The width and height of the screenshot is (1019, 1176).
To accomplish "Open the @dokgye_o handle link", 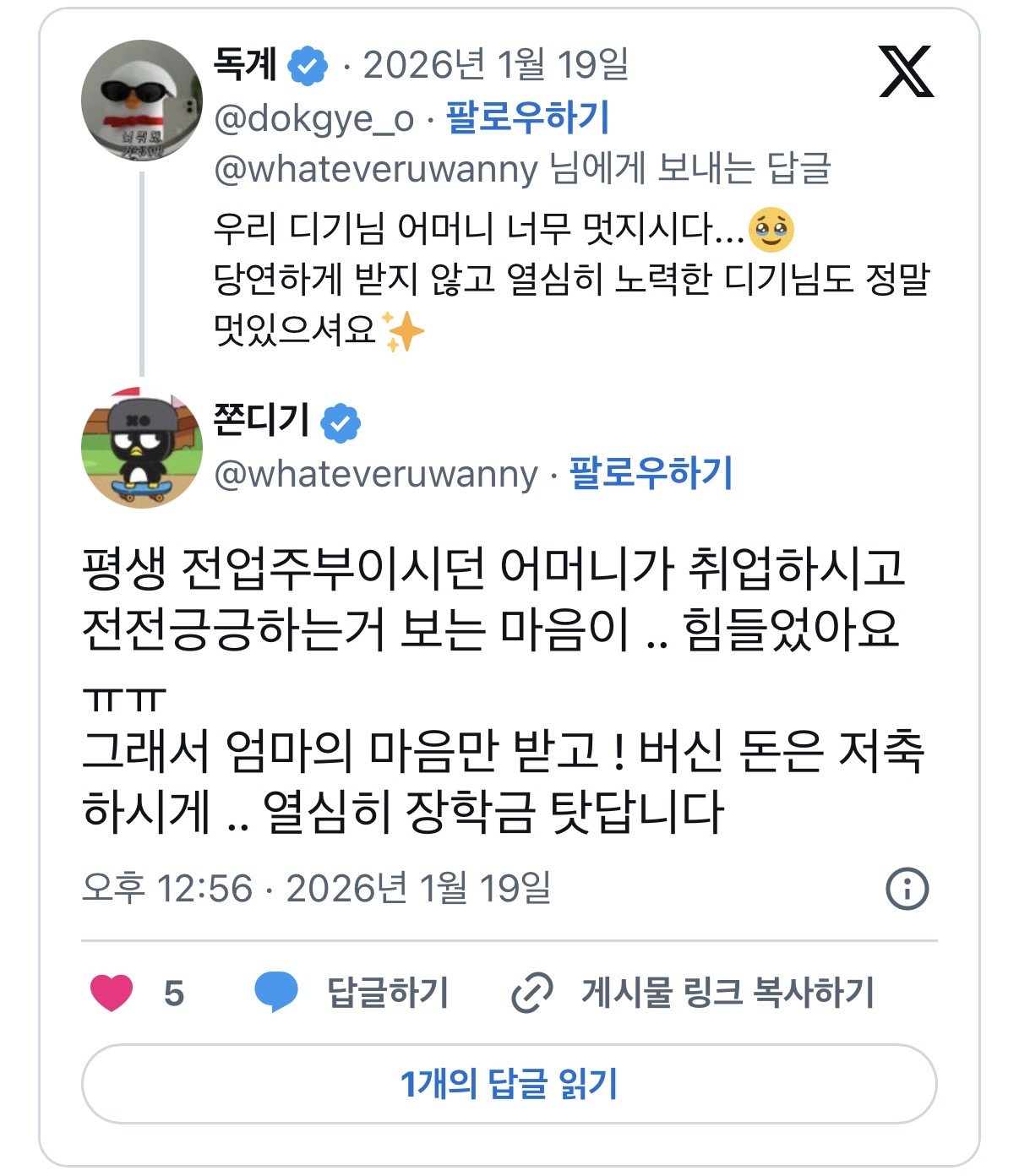I will 314,119.
